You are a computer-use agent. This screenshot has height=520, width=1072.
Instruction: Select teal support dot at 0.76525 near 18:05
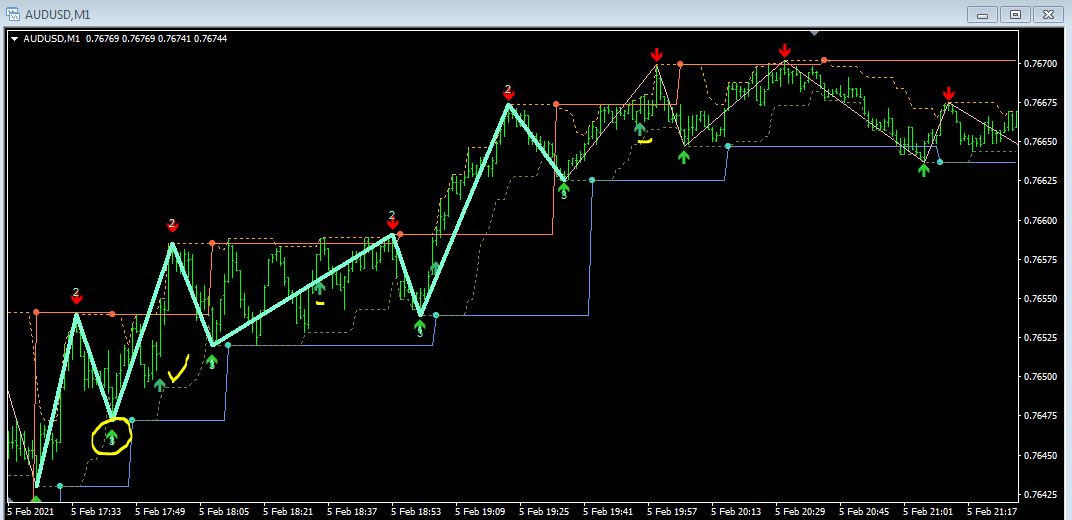tap(228, 345)
